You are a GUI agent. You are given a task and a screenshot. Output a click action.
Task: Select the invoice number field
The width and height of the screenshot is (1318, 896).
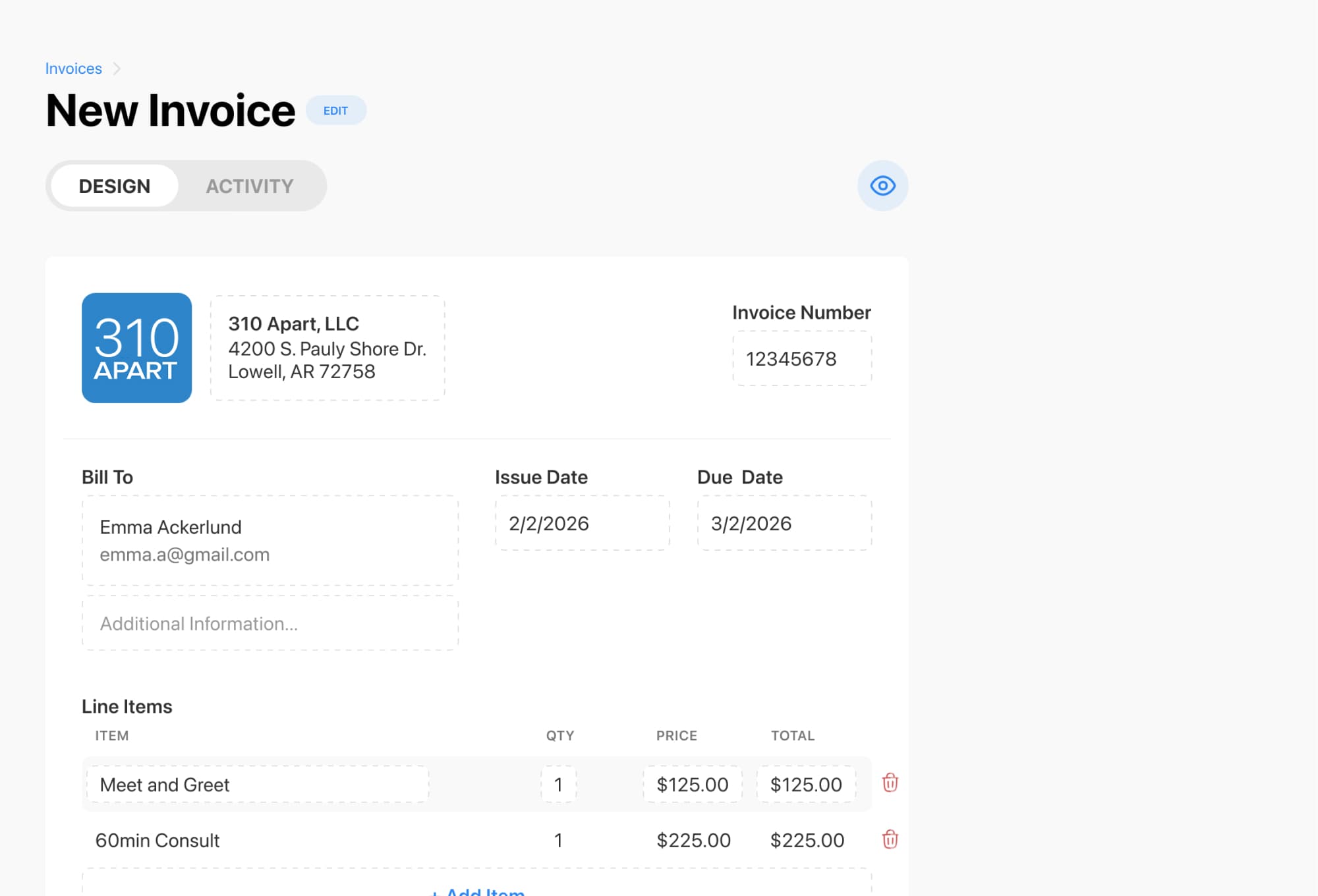(801, 358)
